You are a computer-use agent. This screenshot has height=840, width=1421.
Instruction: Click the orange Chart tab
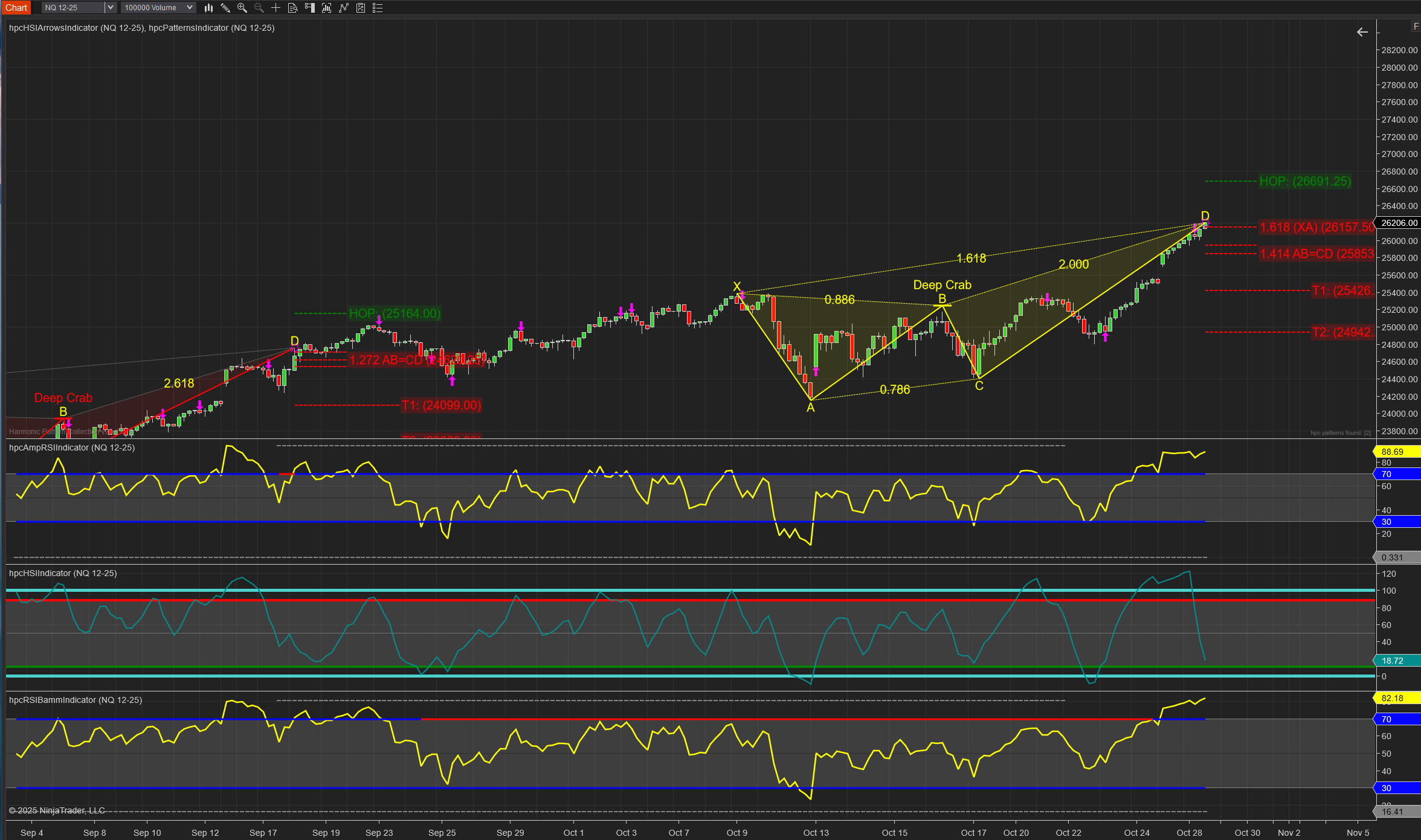click(x=16, y=8)
